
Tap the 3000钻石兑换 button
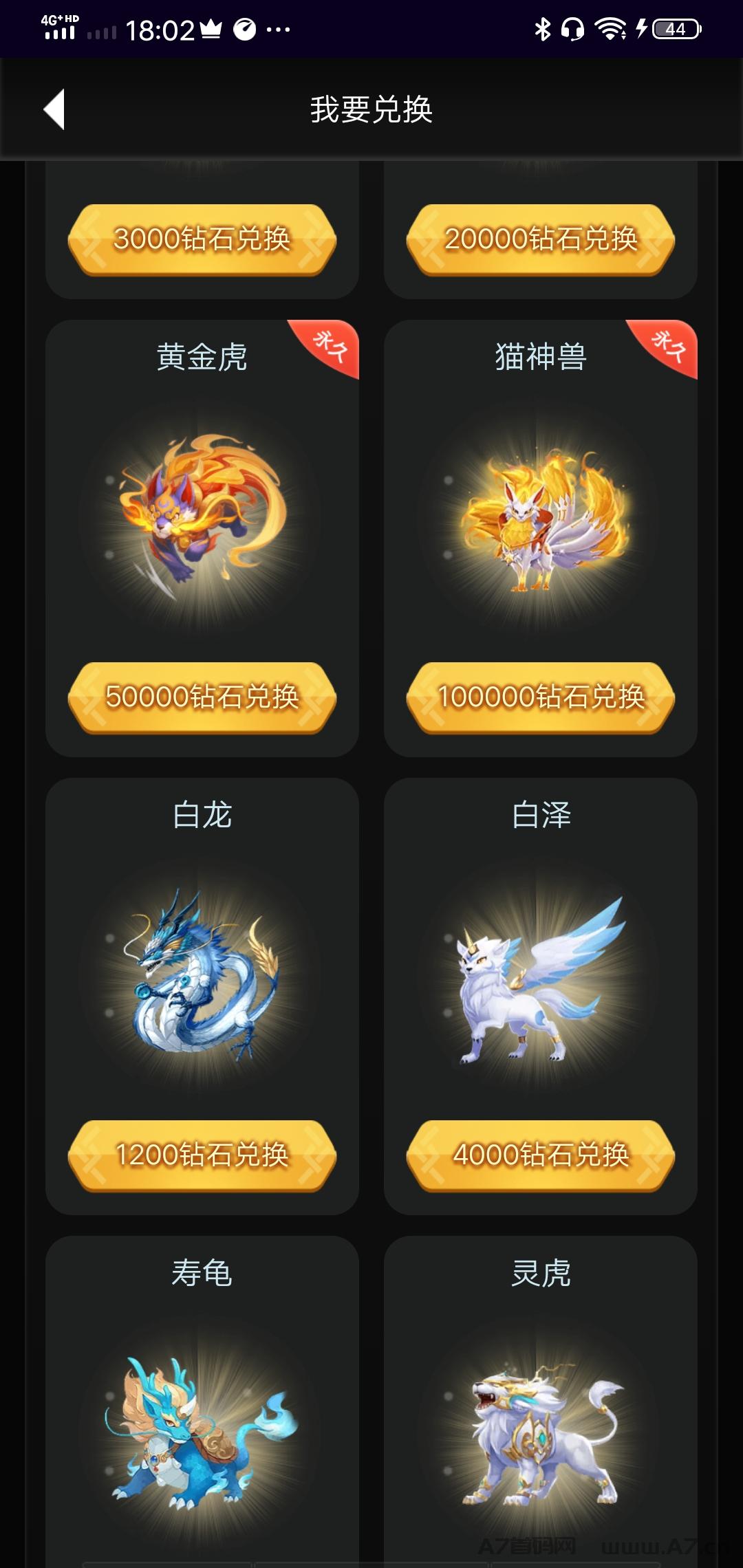coord(202,239)
